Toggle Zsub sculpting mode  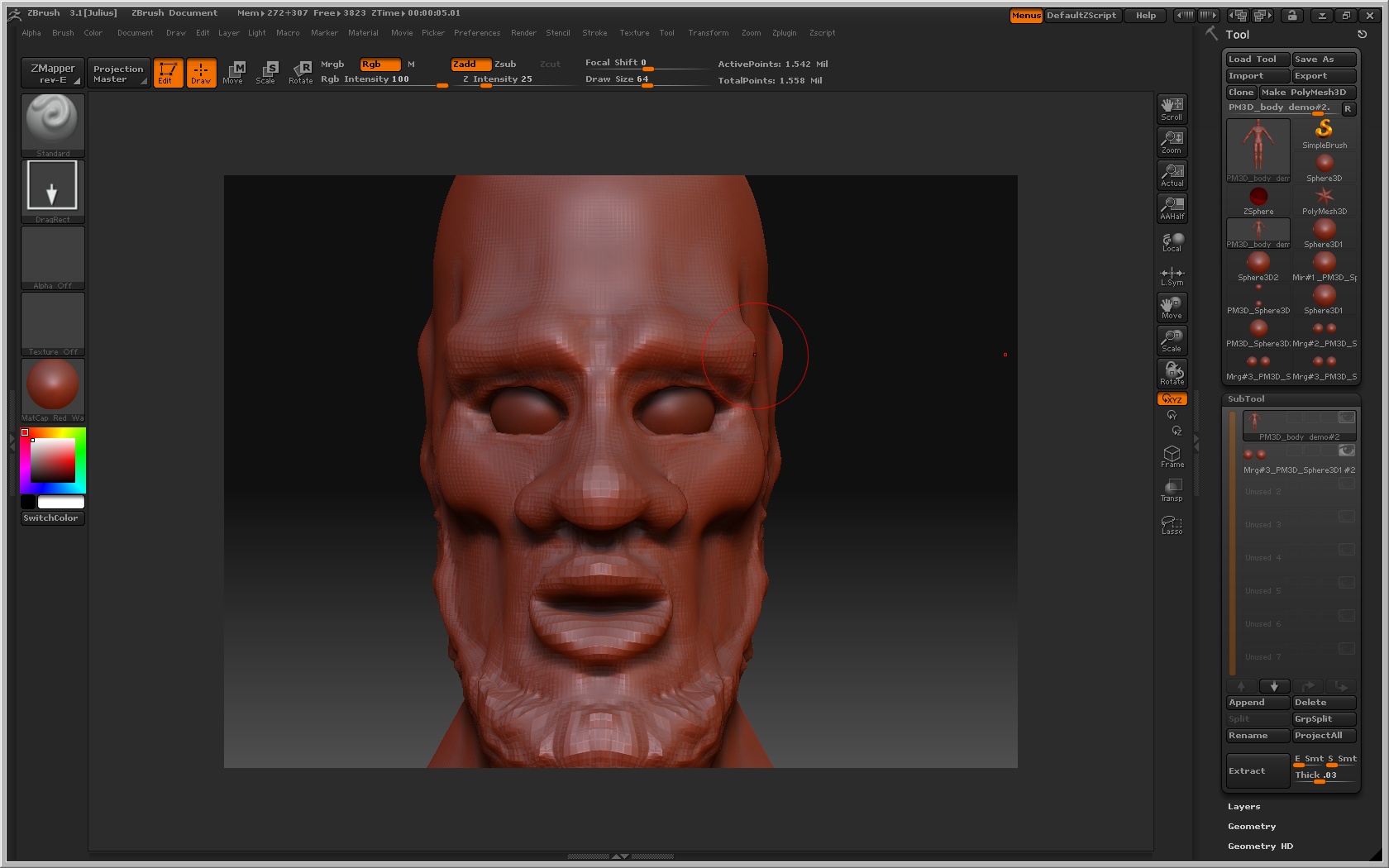tap(505, 64)
